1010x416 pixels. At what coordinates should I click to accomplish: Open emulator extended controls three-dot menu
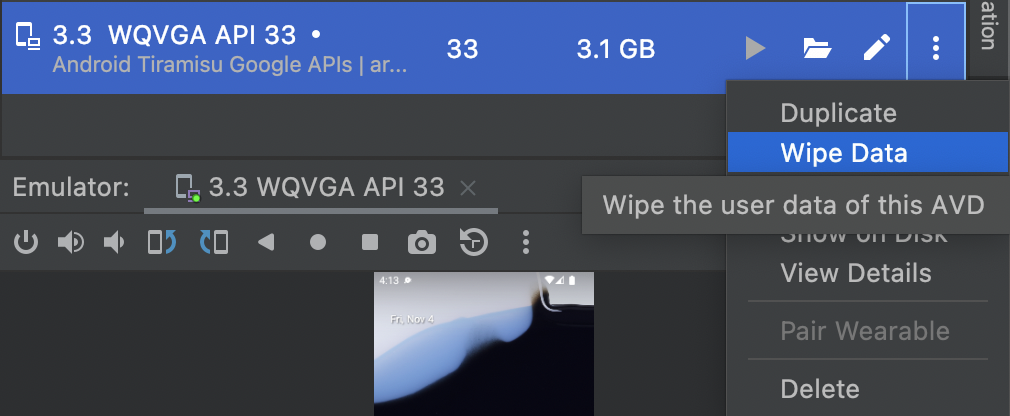(x=526, y=242)
